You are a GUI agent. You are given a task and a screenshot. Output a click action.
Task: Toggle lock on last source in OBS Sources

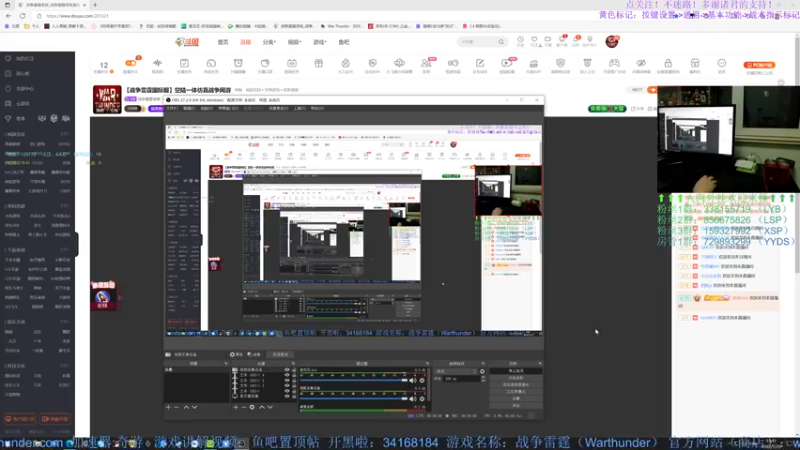pos(294,396)
